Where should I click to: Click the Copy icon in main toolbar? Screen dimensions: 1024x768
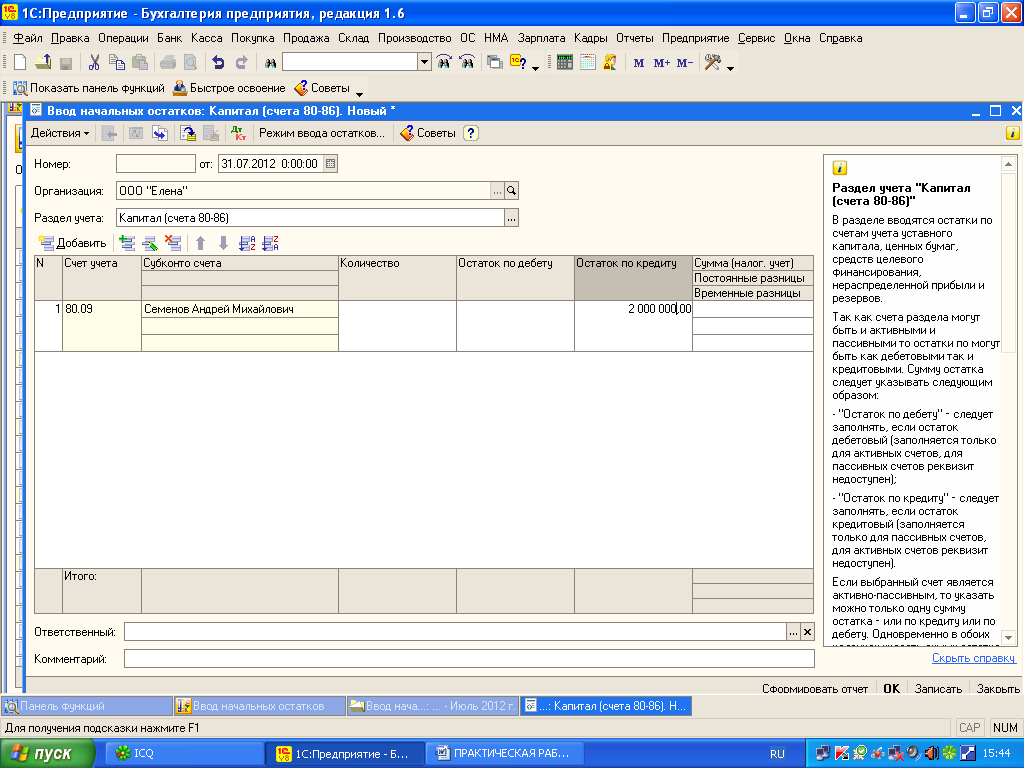[x=117, y=63]
